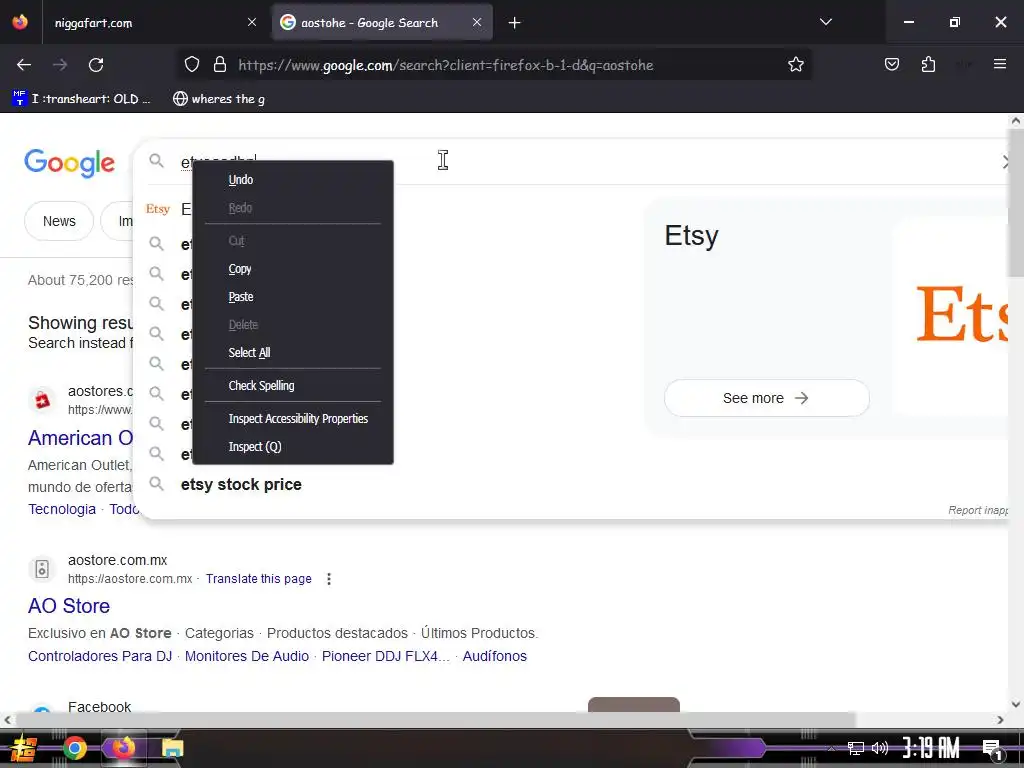The image size is (1024, 768).
Task: Click the vertical scrollbar up arrow
Action: [1016, 121]
